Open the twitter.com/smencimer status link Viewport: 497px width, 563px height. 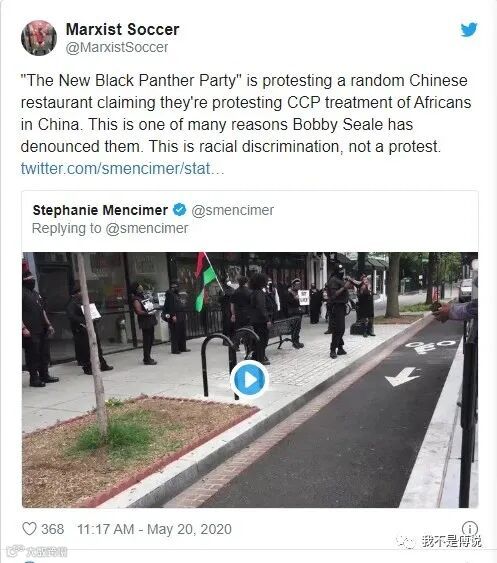tap(122, 168)
